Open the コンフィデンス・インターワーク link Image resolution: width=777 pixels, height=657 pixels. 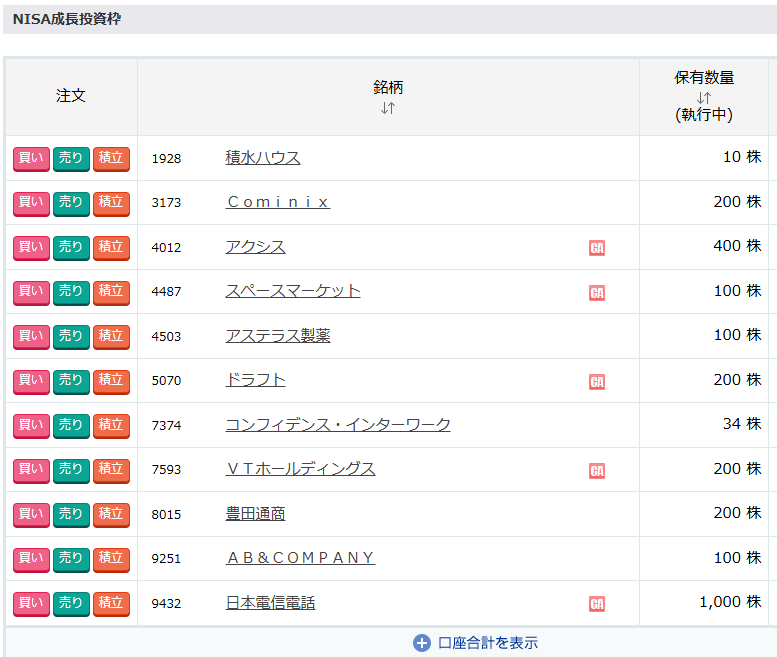click(x=338, y=425)
